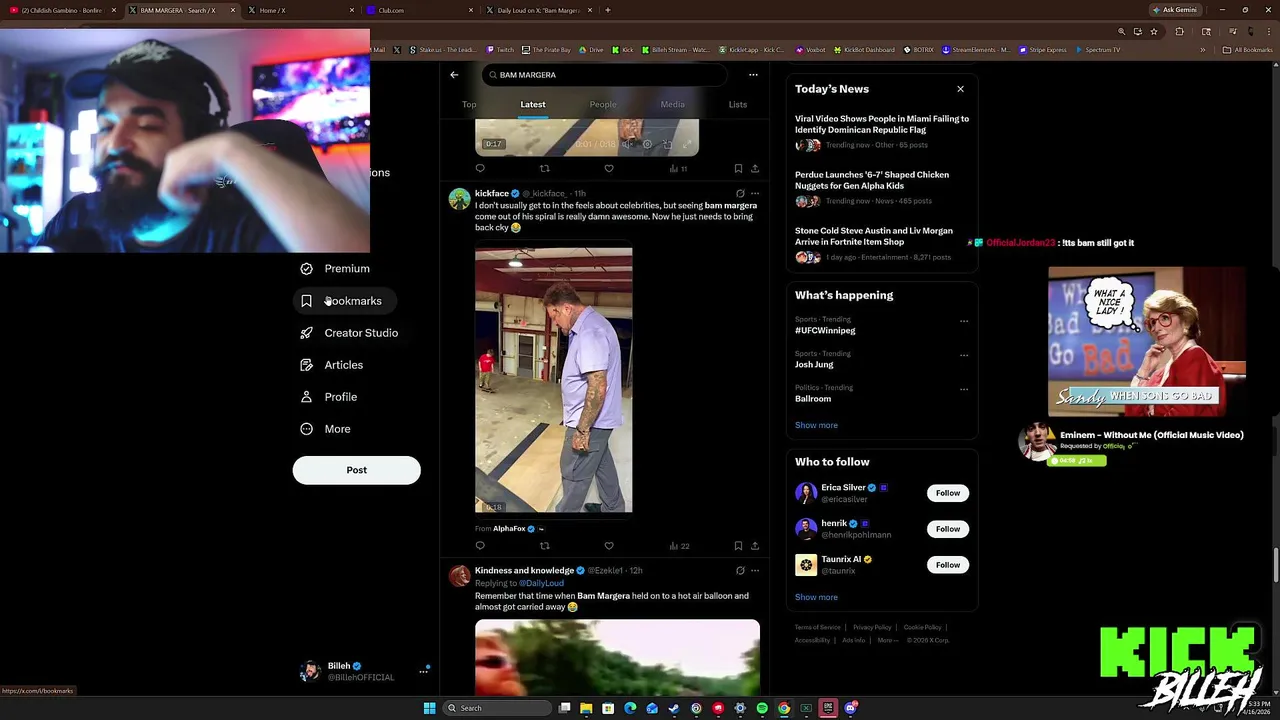The width and height of the screenshot is (1280, 720).
Task: Open the Twitch bookmark
Action: pyautogui.click(x=500, y=50)
